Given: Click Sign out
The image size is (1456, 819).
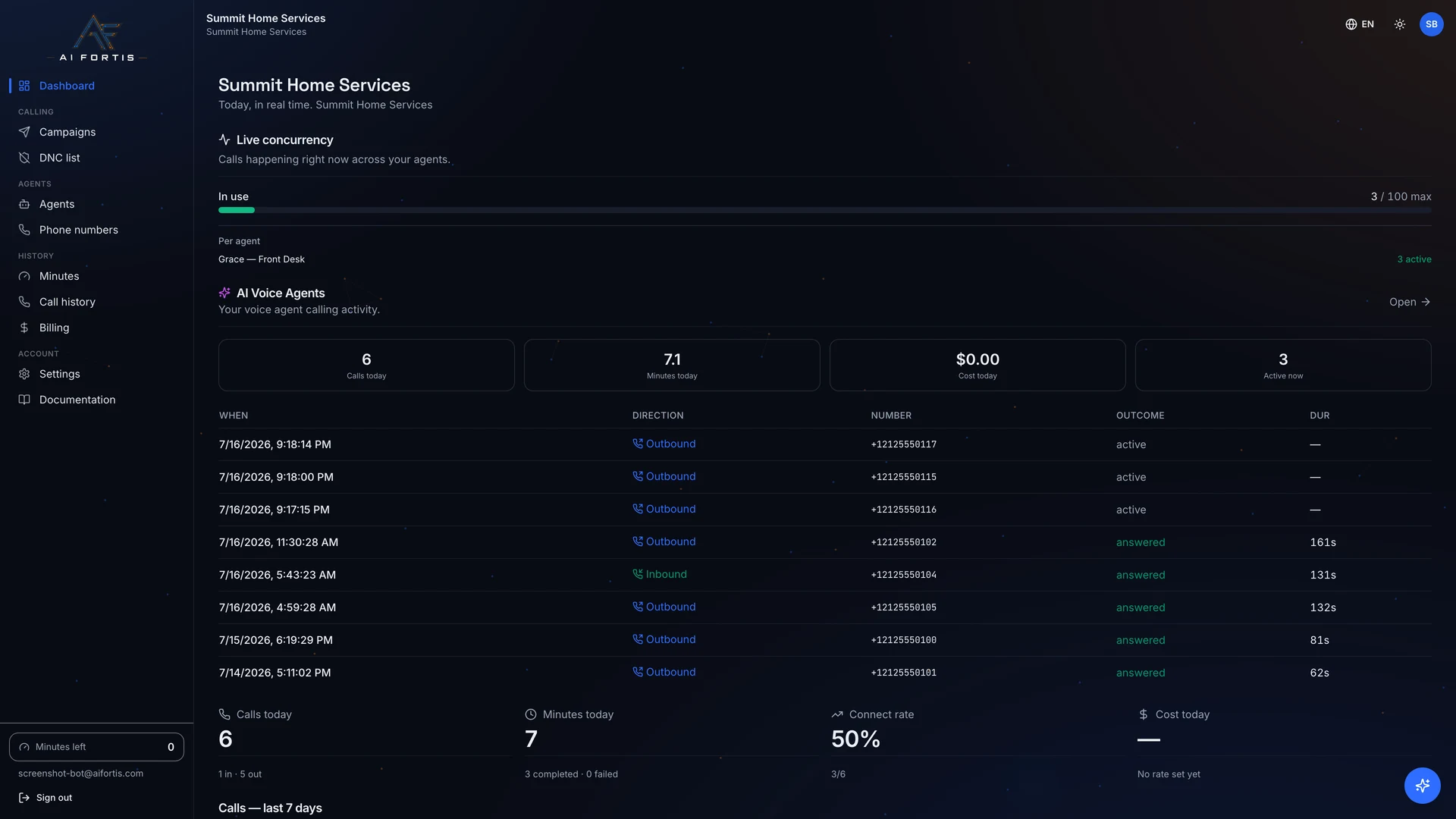Looking at the screenshot, I should coord(45,798).
